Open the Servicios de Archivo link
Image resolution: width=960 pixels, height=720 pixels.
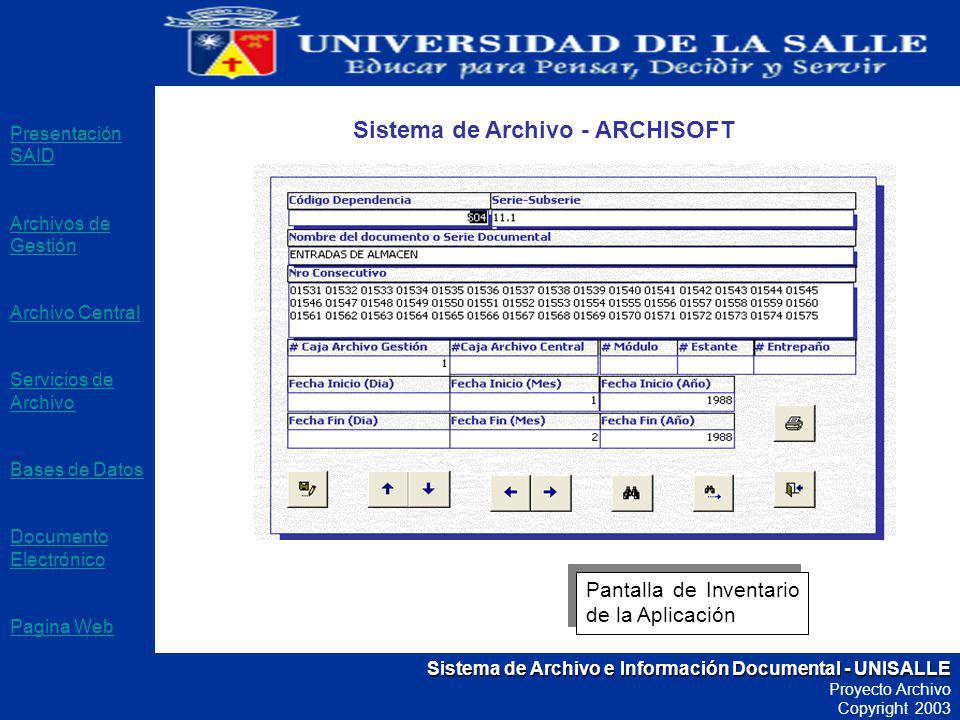pyautogui.click(x=61, y=391)
